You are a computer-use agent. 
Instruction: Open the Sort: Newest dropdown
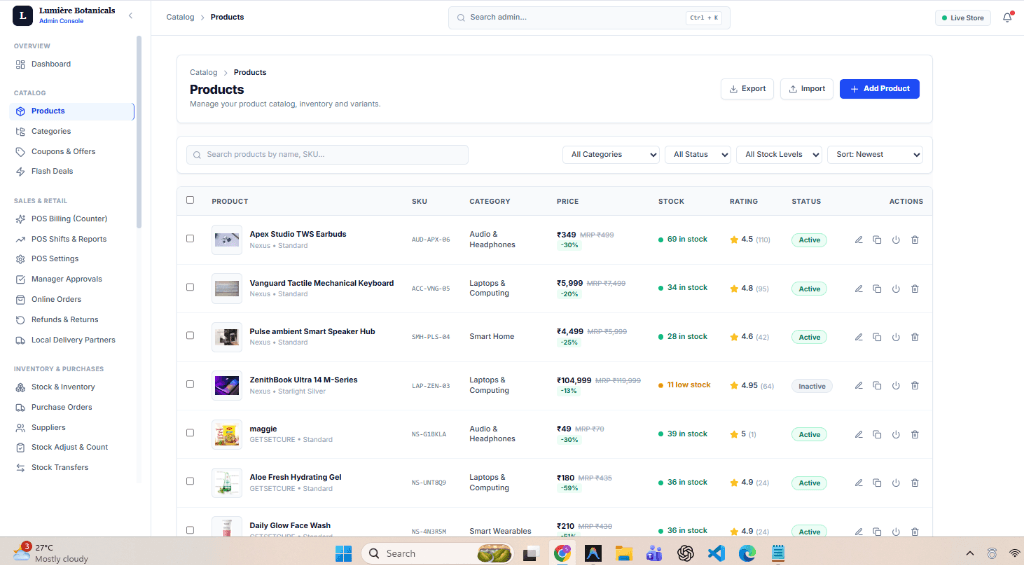(x=875, y=154)
